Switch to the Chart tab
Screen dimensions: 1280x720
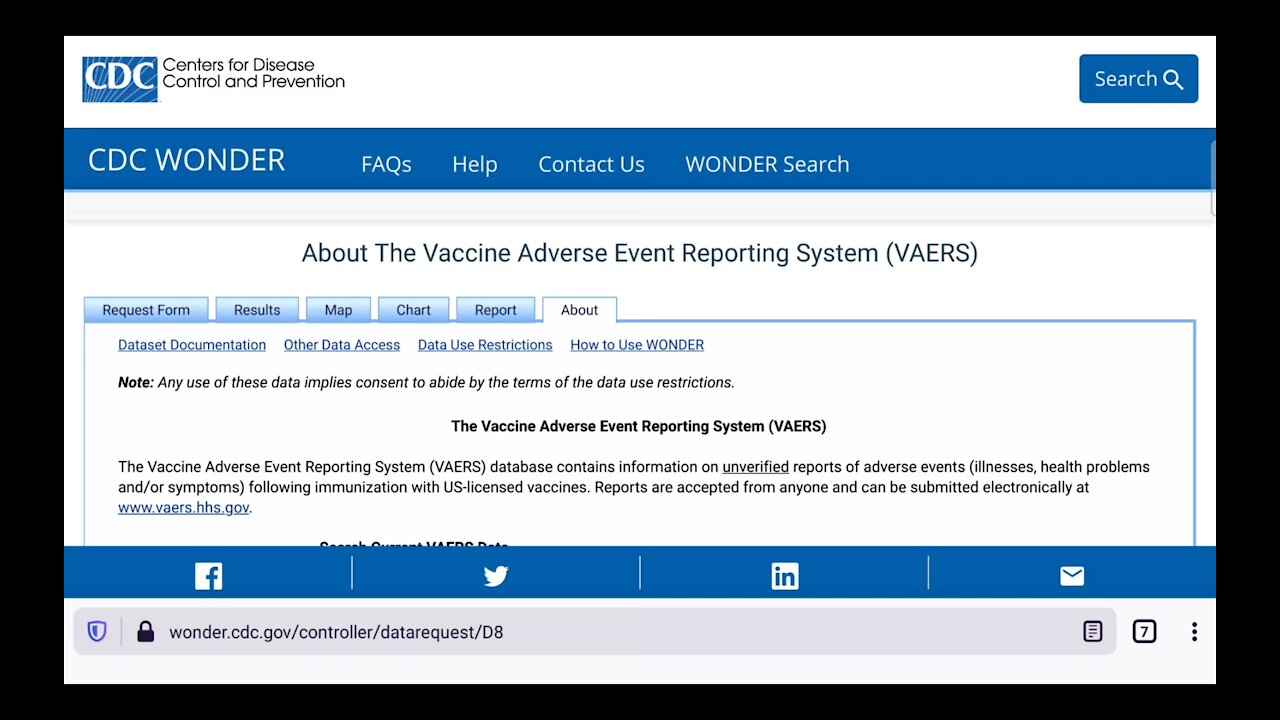tap(413, 310)
